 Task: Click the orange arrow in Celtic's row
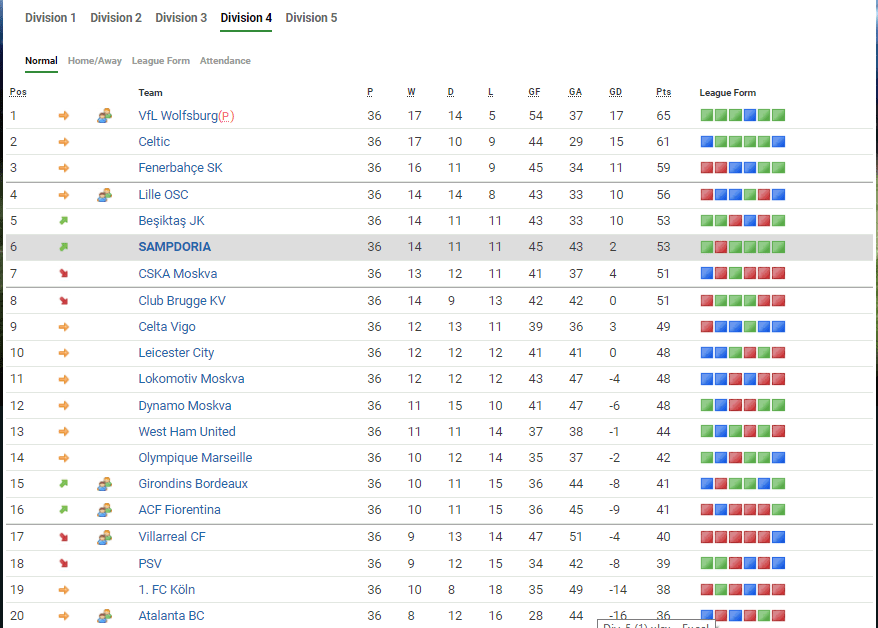click(x=64, y=142)
